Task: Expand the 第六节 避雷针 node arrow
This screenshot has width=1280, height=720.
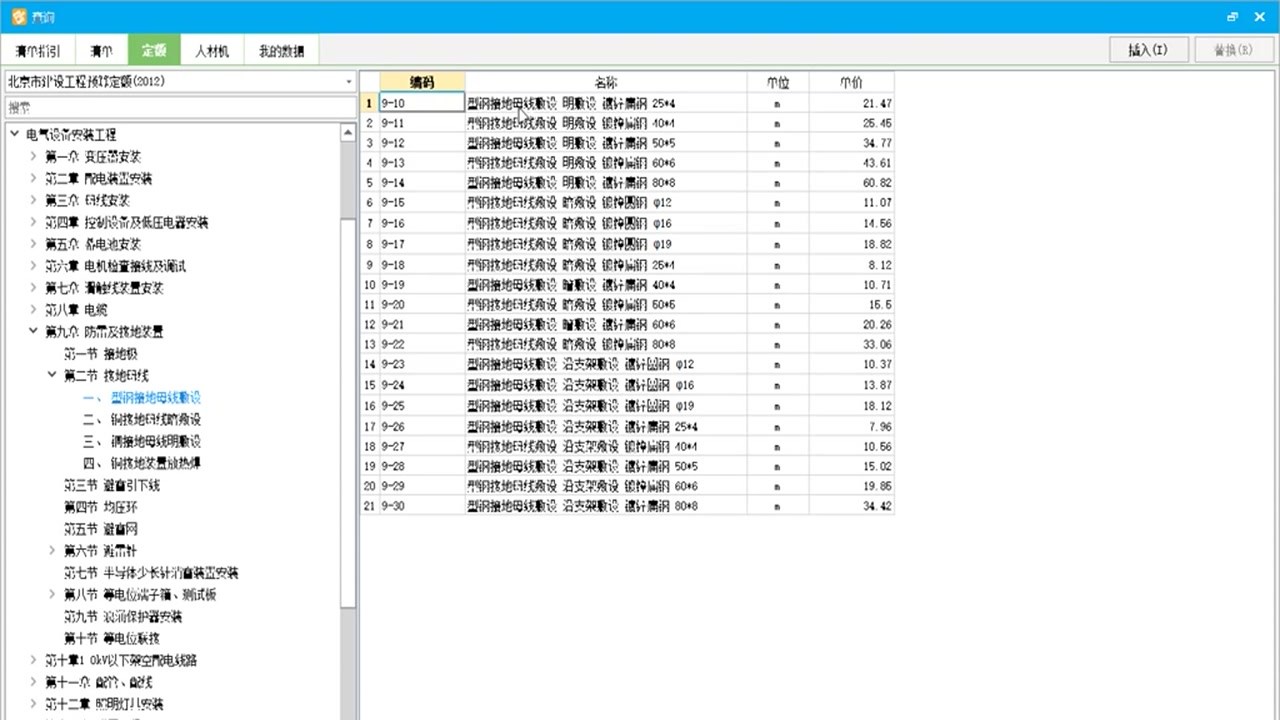Action: [x=52, y=550]
